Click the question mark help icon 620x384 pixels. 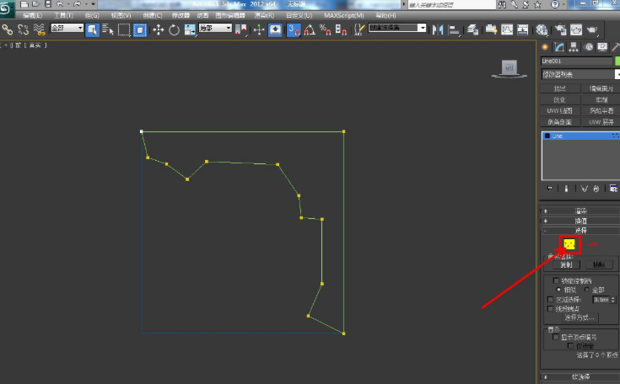pos(555,5)
